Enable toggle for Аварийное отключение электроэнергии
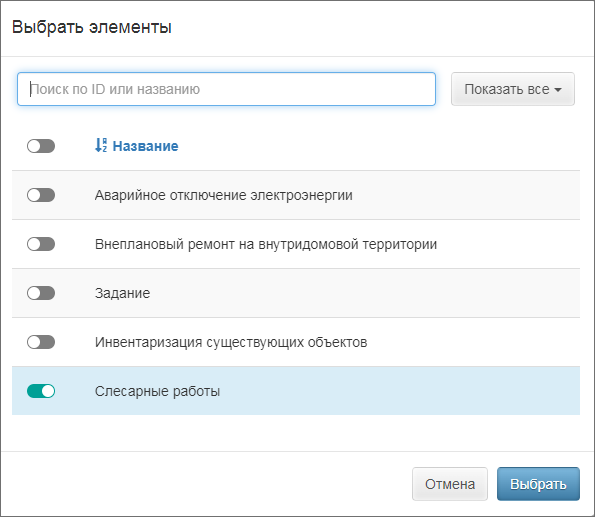The width and height of the screenshot is (595, 517). (41, 195)
